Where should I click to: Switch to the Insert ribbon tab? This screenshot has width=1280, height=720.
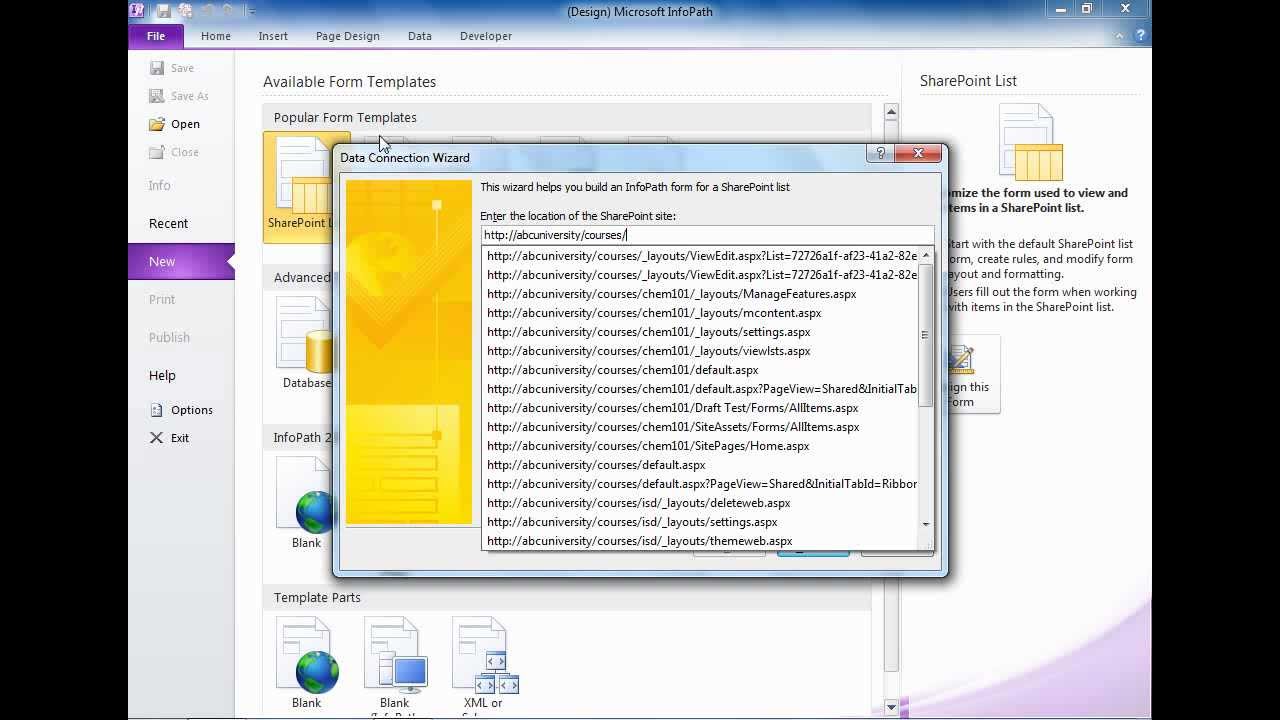pos(273,36)
